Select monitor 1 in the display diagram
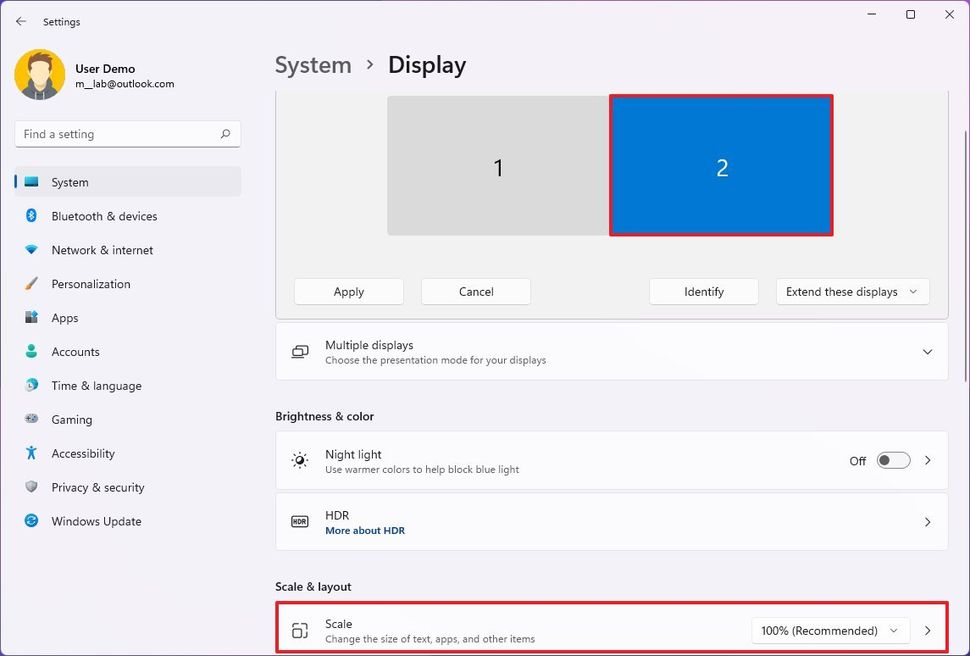Image resolution: width=970 pixels, height=656 pixels. coord(497,167)
